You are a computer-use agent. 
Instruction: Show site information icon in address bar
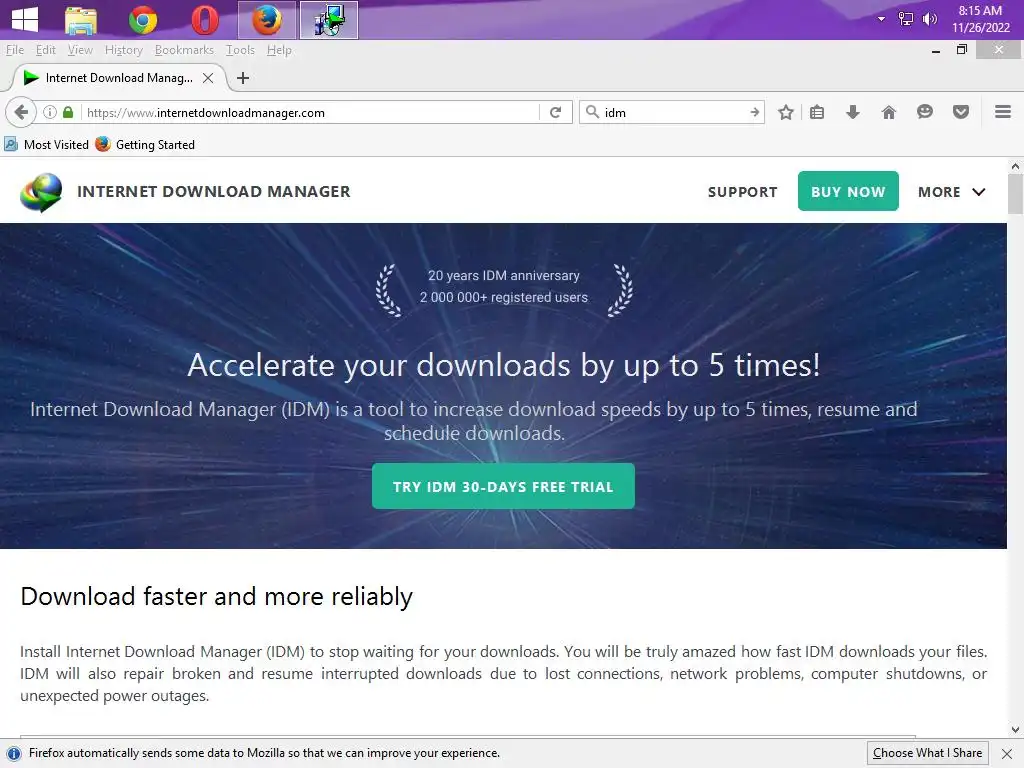coord(50,112)
